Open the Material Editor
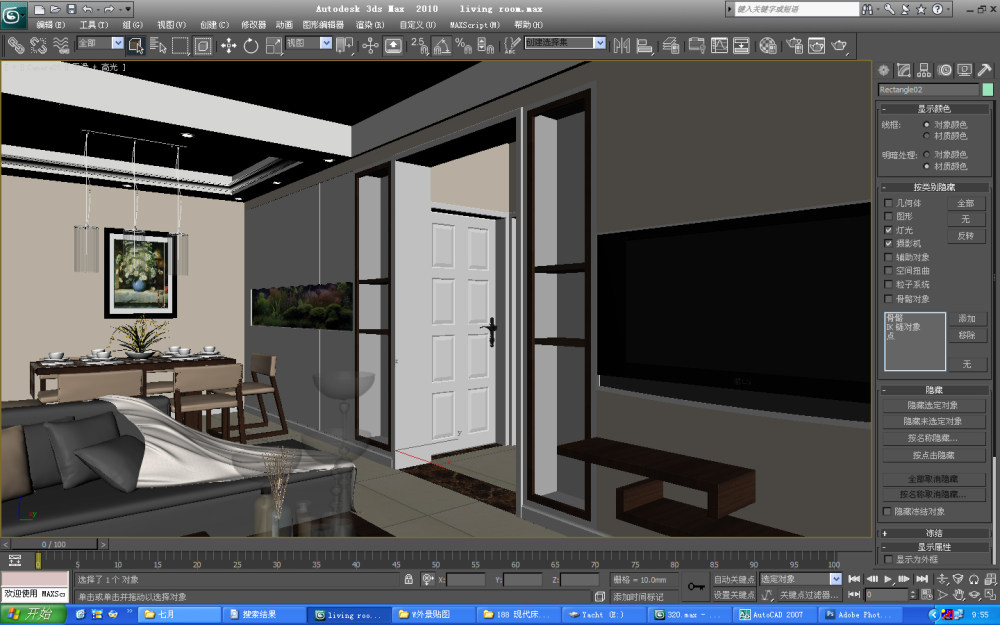Screen dimensions: 1000x625 (768, 45)
